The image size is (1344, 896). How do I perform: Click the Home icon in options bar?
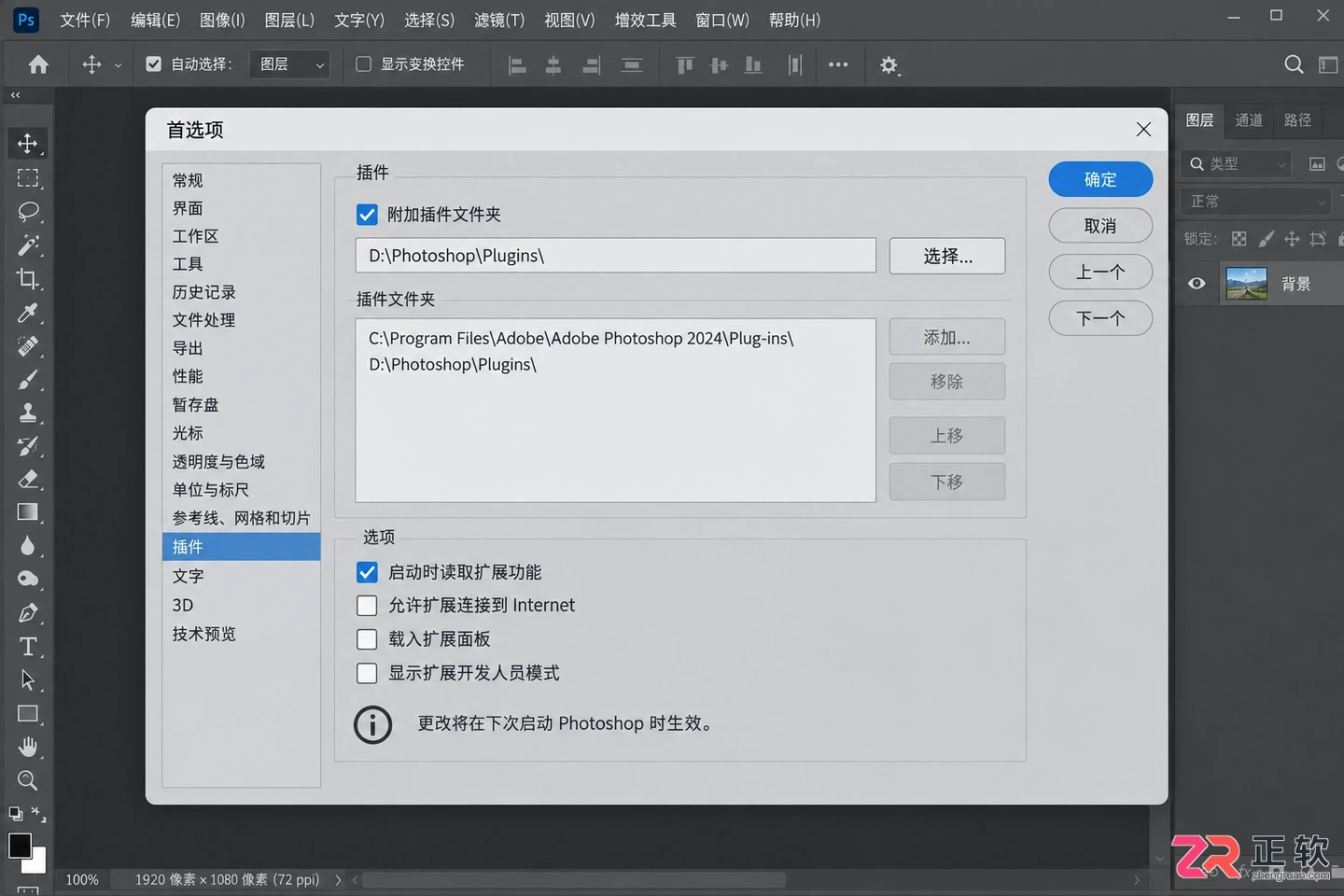tap(38, 64)
